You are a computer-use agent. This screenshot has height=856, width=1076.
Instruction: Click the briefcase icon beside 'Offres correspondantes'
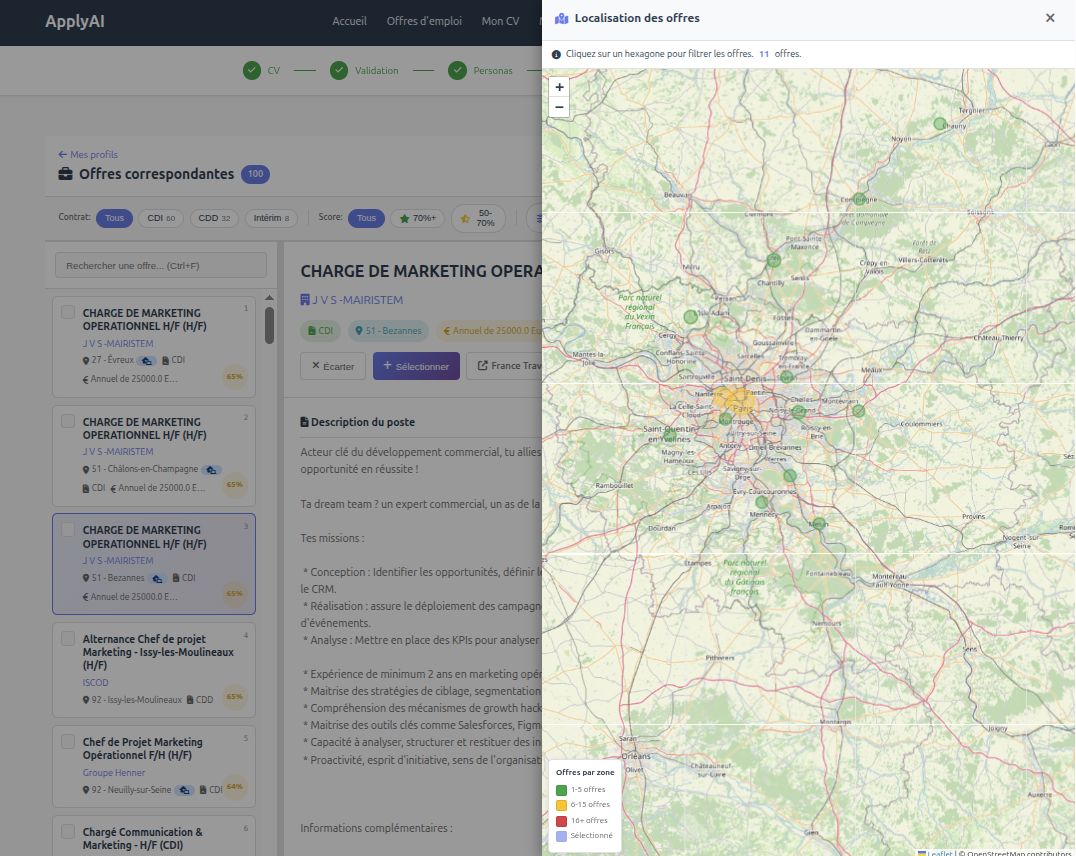click(x=64, y=173)
